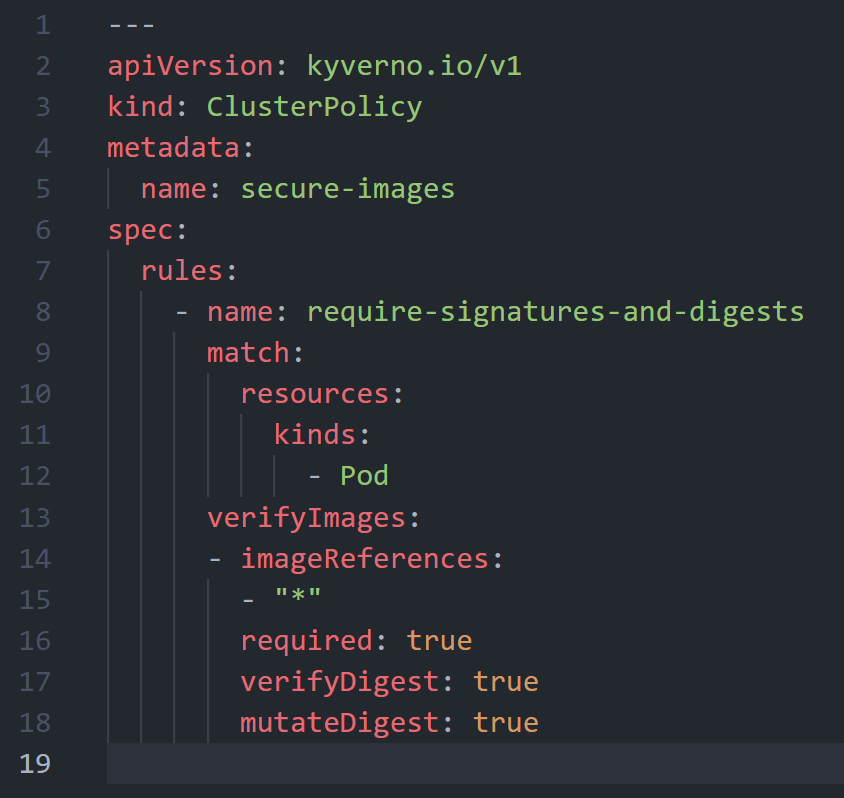This screenshot has width=844, height=798.
Task: Click the 'resources' key
Action: tap(314, 394)
